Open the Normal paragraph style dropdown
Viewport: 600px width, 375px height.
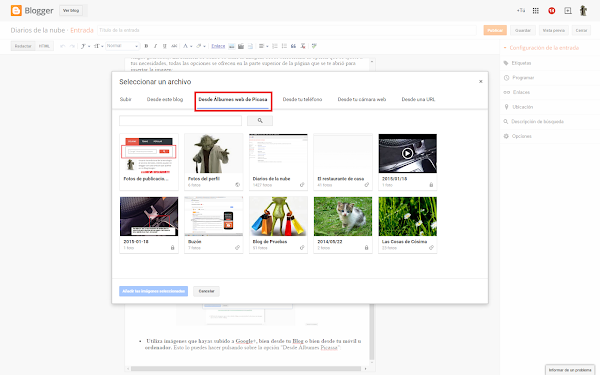(122, 46)
